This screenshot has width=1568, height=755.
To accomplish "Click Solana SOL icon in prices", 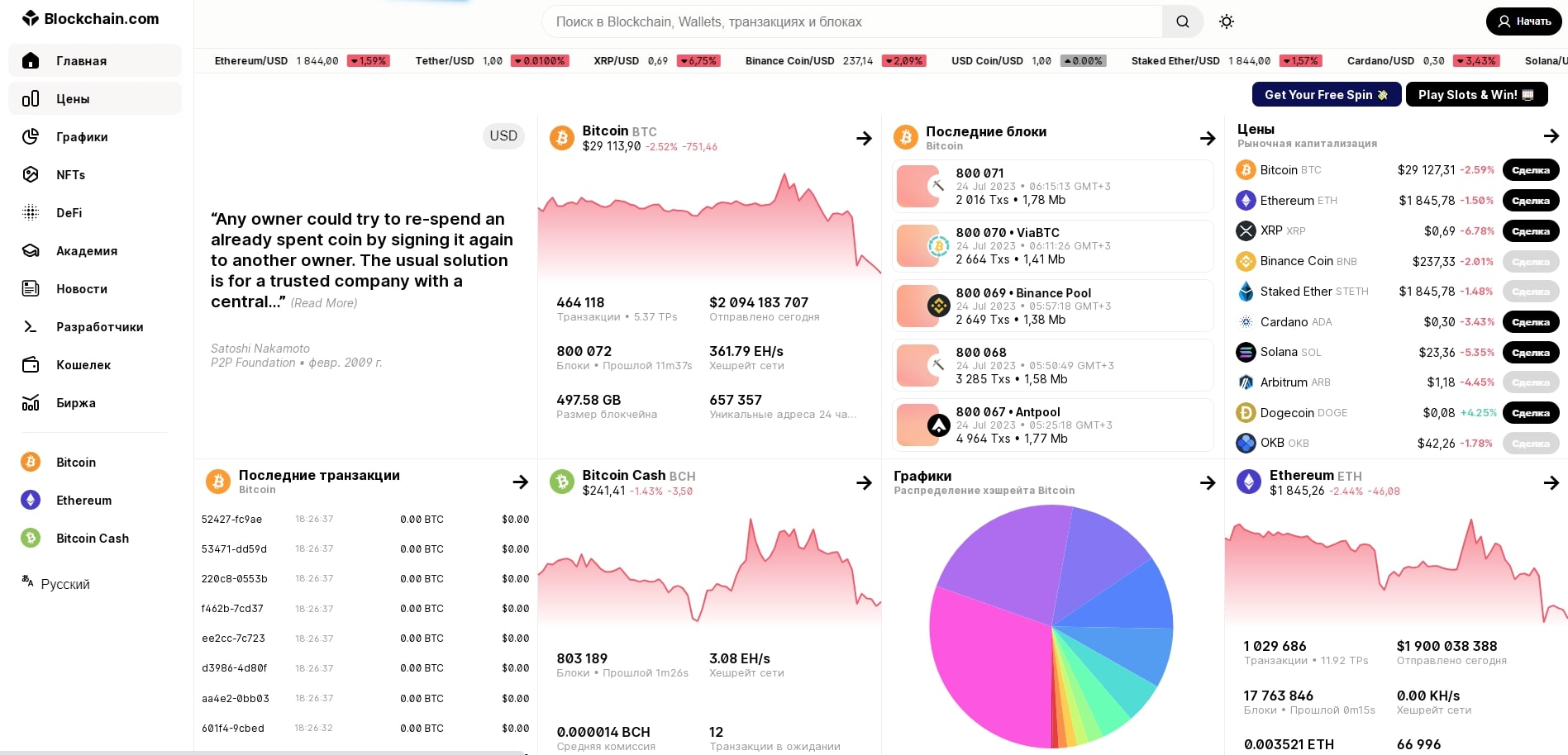I will 1246,352.
